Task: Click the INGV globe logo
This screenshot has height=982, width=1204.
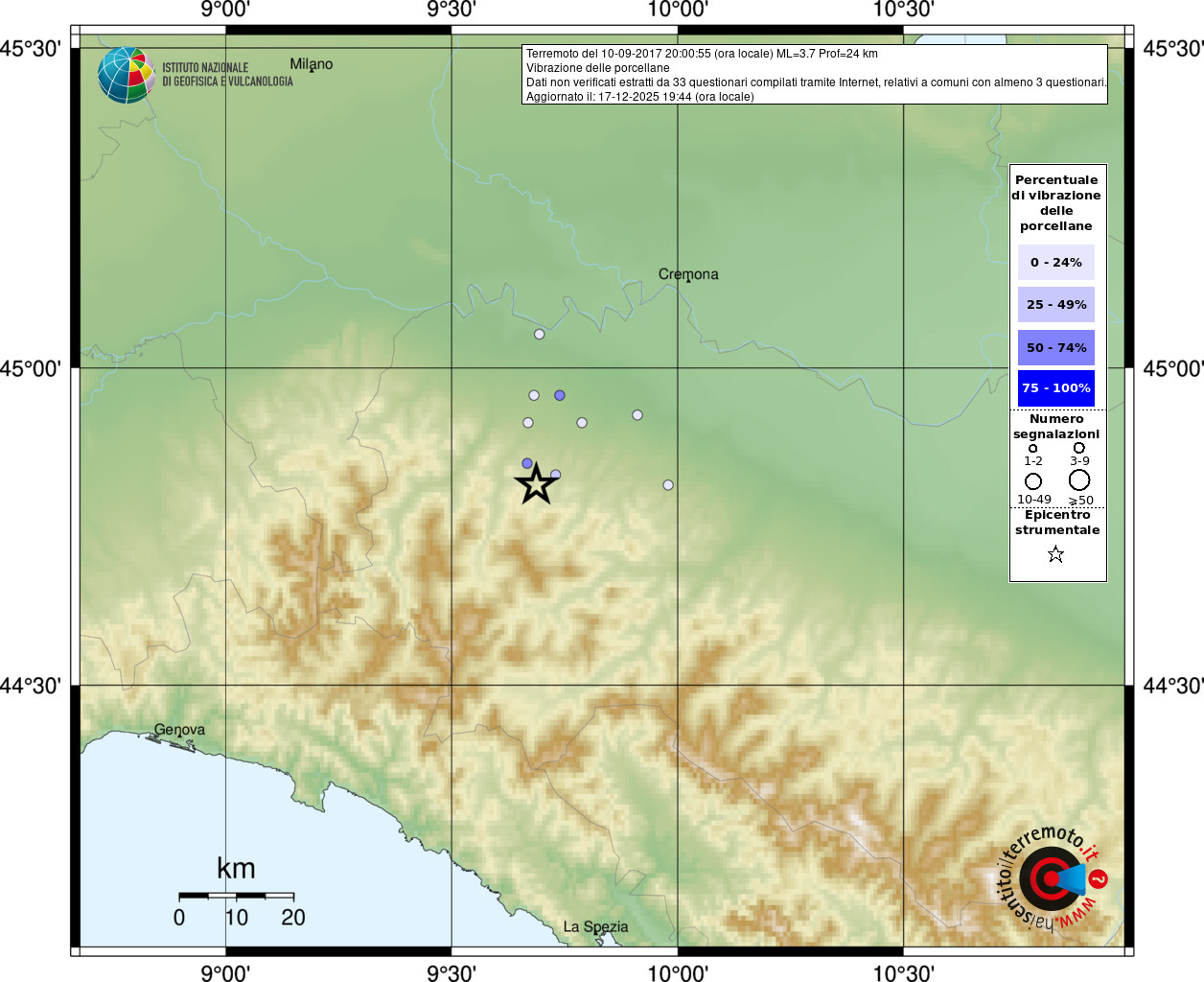Action: coord(127,75)
